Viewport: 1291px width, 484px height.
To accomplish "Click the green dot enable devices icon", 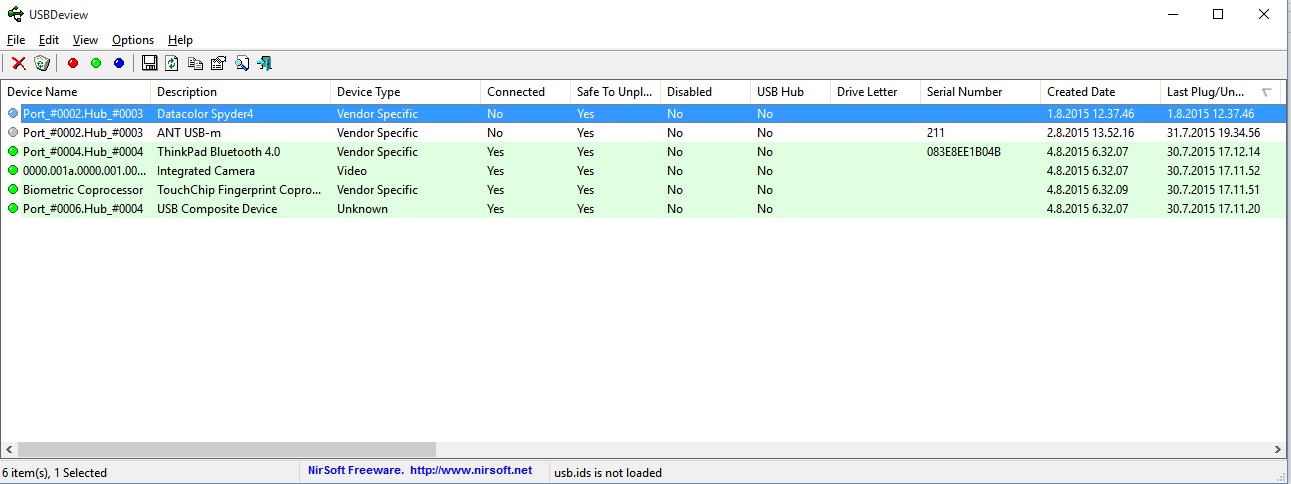I will click(x=96, y=63).
